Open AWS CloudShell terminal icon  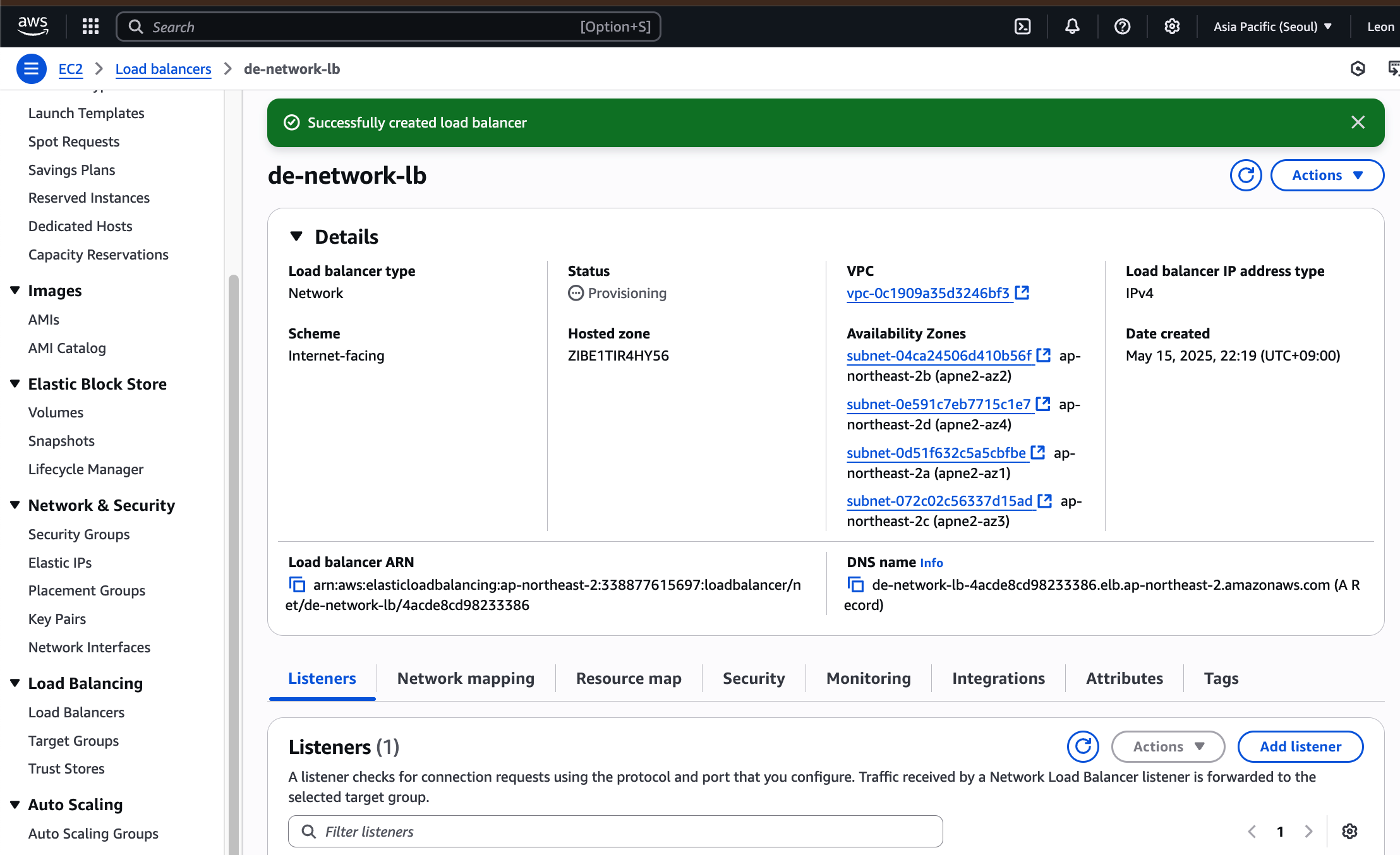[1022, 27]
